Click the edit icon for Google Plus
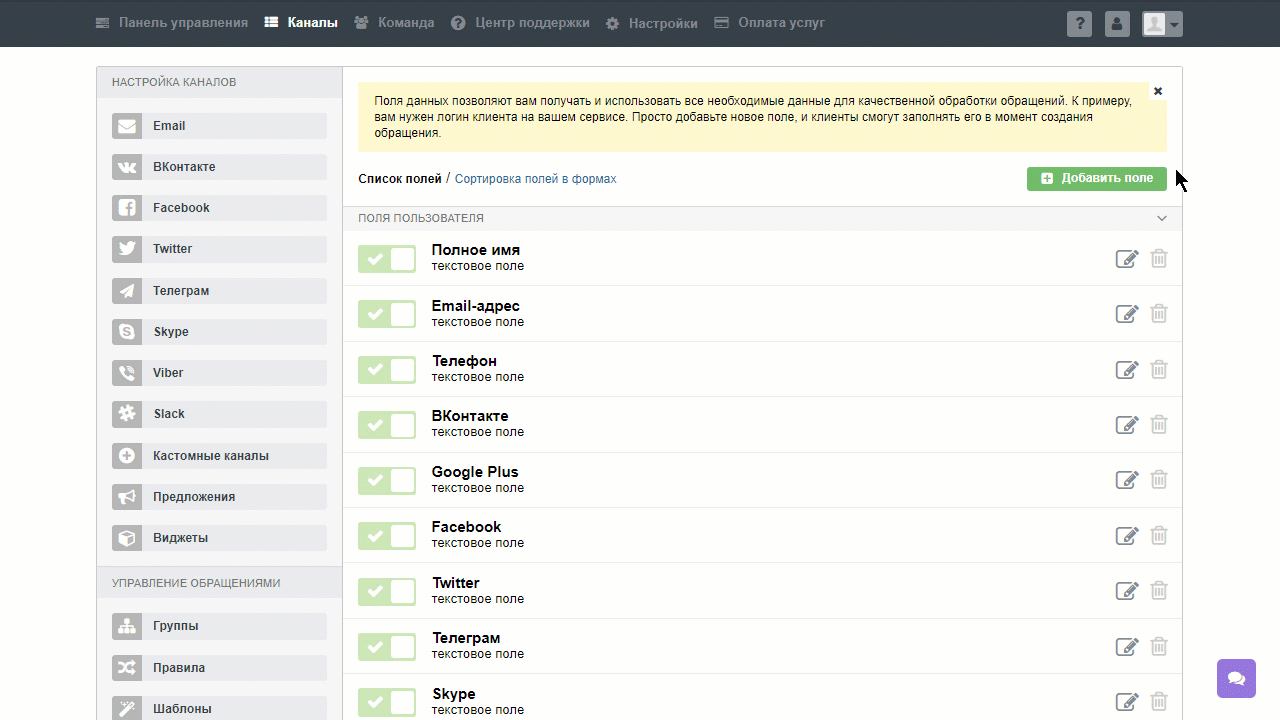Screen dimensions: 1280x720 click(1127, 481)
